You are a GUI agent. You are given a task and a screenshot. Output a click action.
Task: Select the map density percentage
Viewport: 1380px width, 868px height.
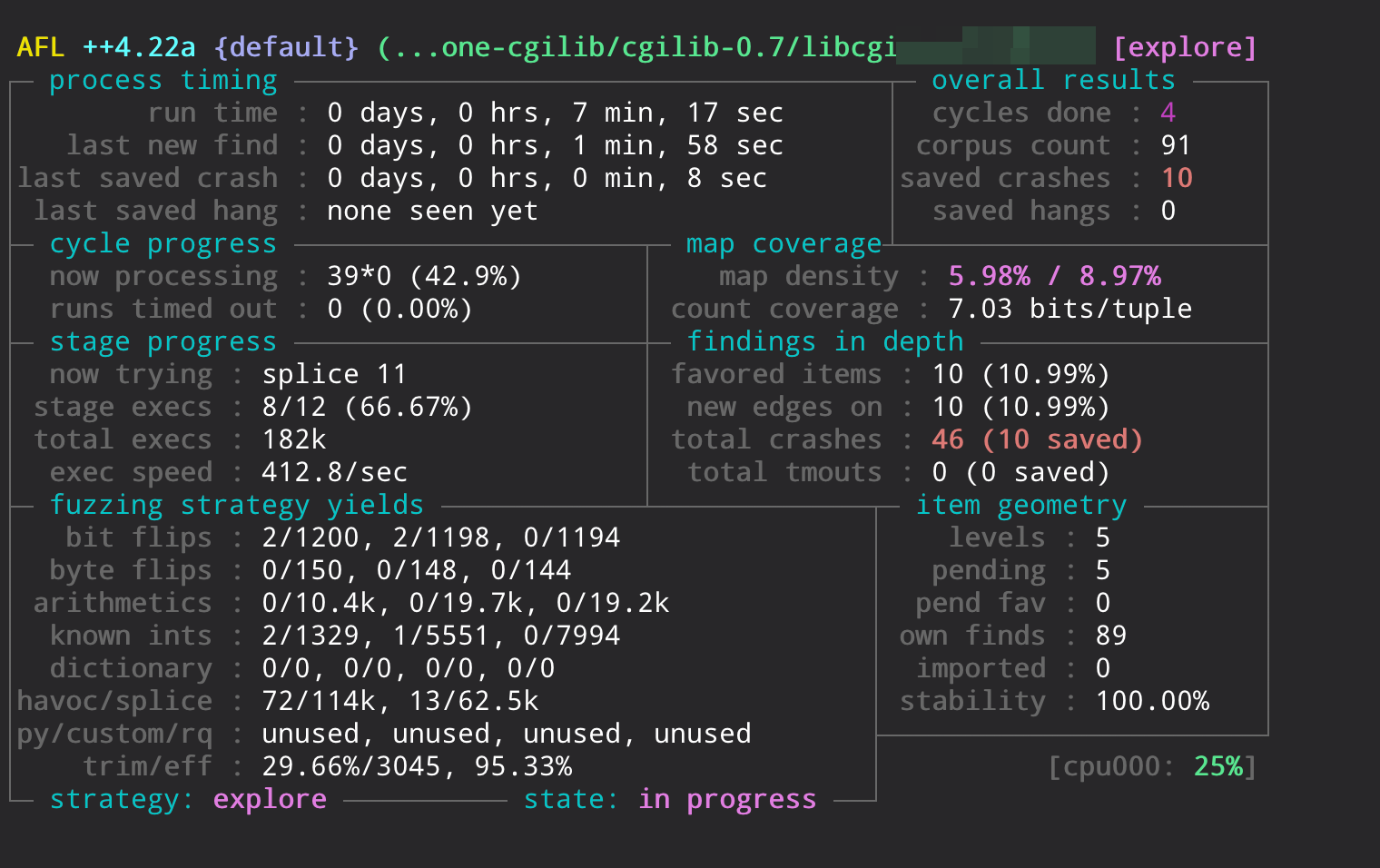1055,275
